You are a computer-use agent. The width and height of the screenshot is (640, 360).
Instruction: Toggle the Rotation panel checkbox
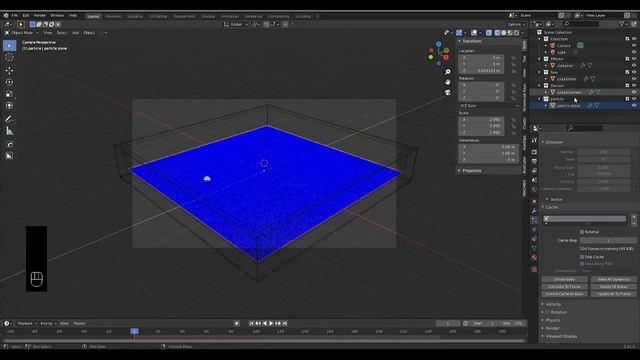548,312
